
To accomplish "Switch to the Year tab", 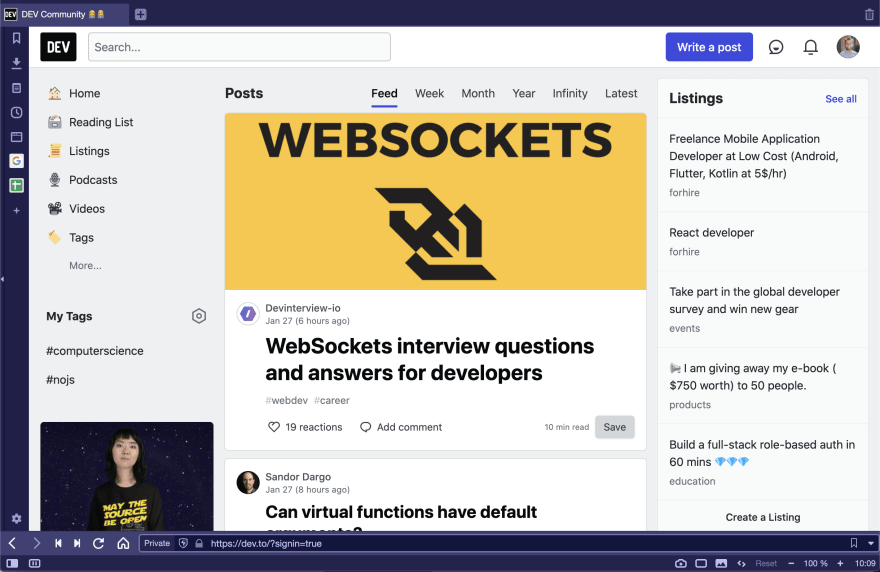I will click(x=524, y=93).
